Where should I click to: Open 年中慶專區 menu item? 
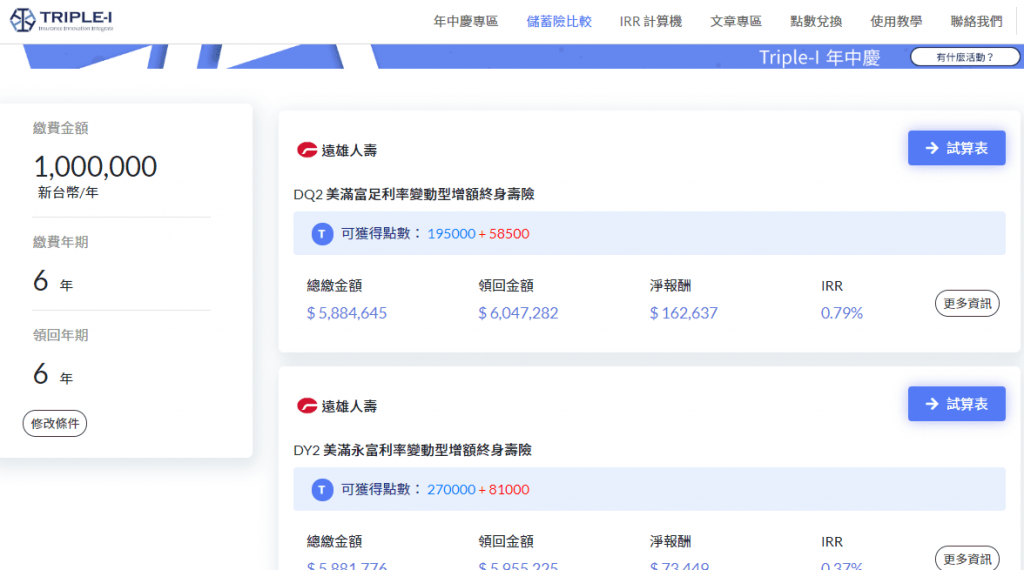click(466, 22)
